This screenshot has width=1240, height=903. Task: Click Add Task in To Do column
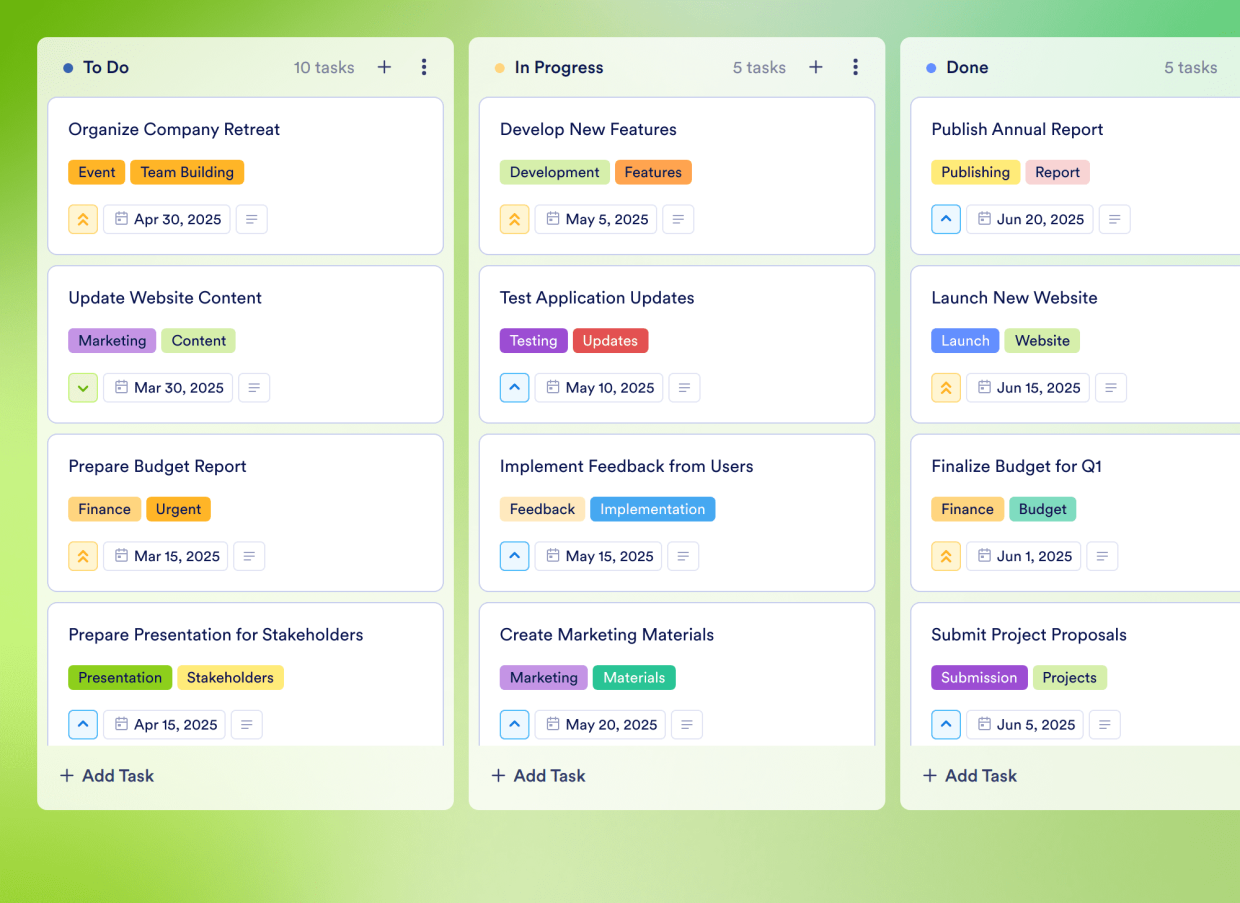[107, 775]
